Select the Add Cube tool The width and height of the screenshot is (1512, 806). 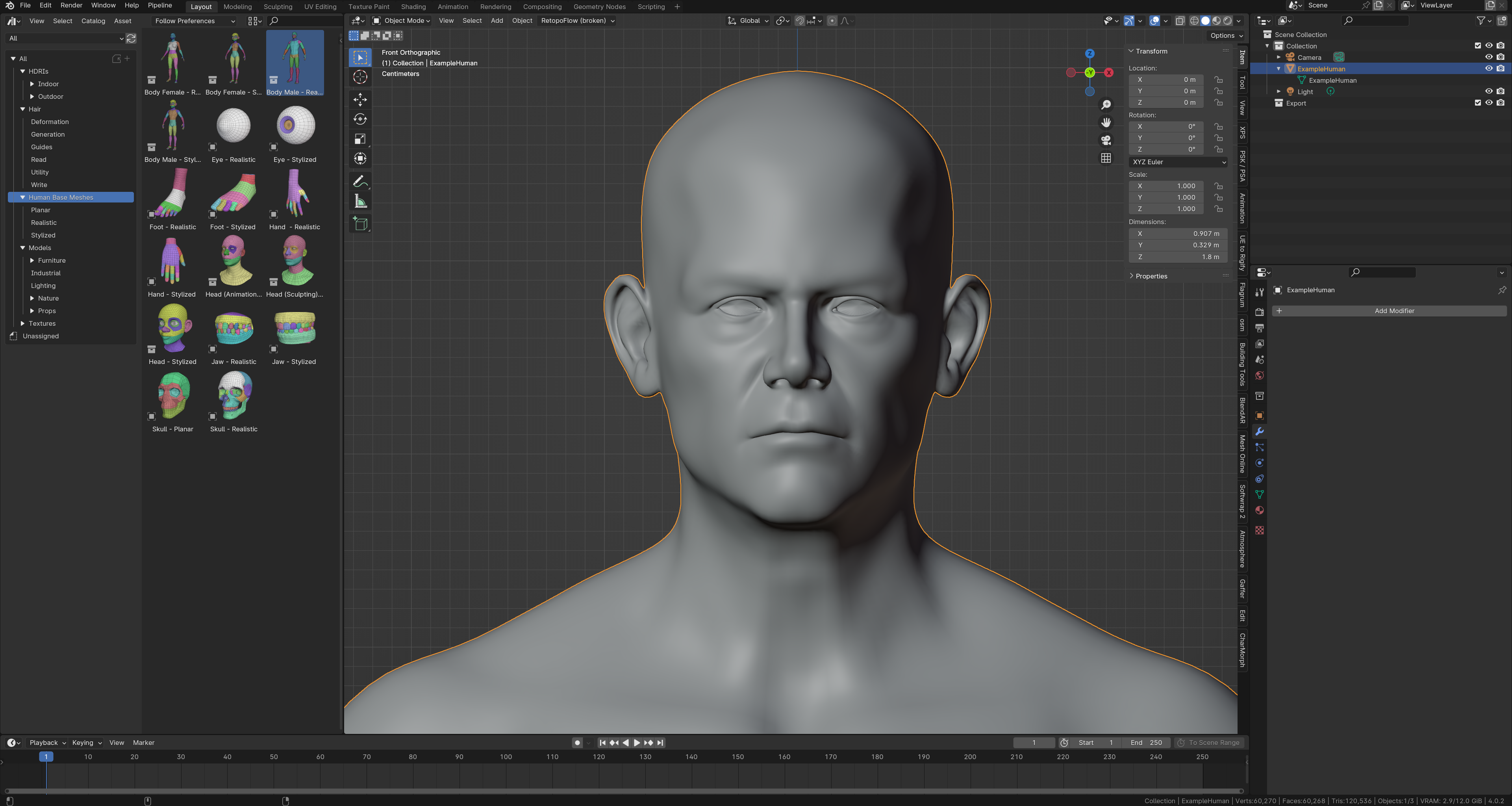[x=360, y=224]
